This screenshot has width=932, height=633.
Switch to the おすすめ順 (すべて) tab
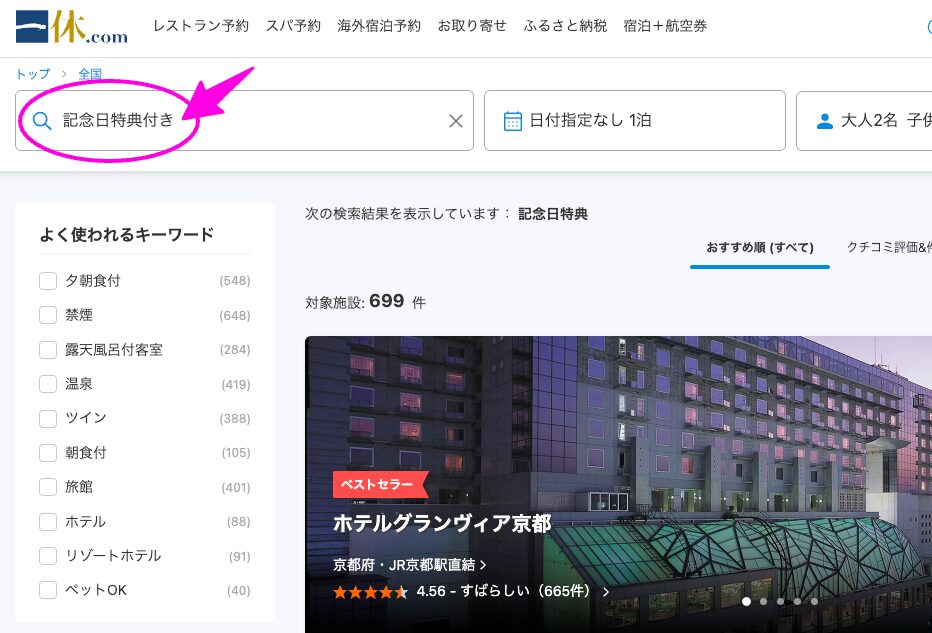(x=760, y=247)
